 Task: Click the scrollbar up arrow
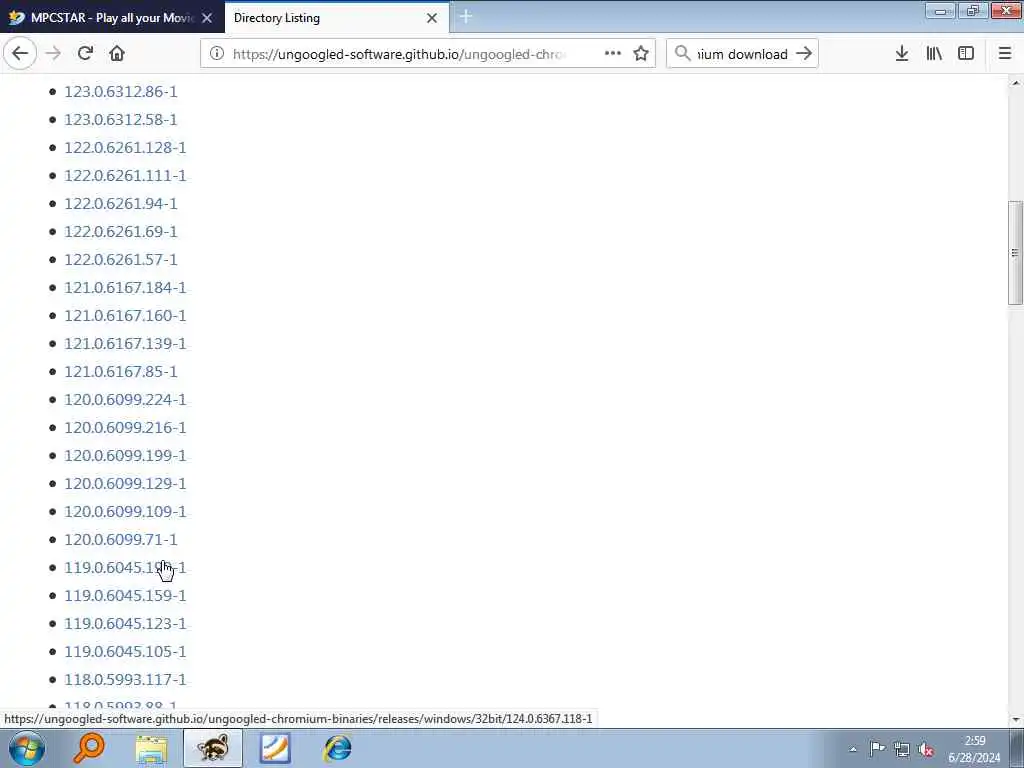[1016, 83]
